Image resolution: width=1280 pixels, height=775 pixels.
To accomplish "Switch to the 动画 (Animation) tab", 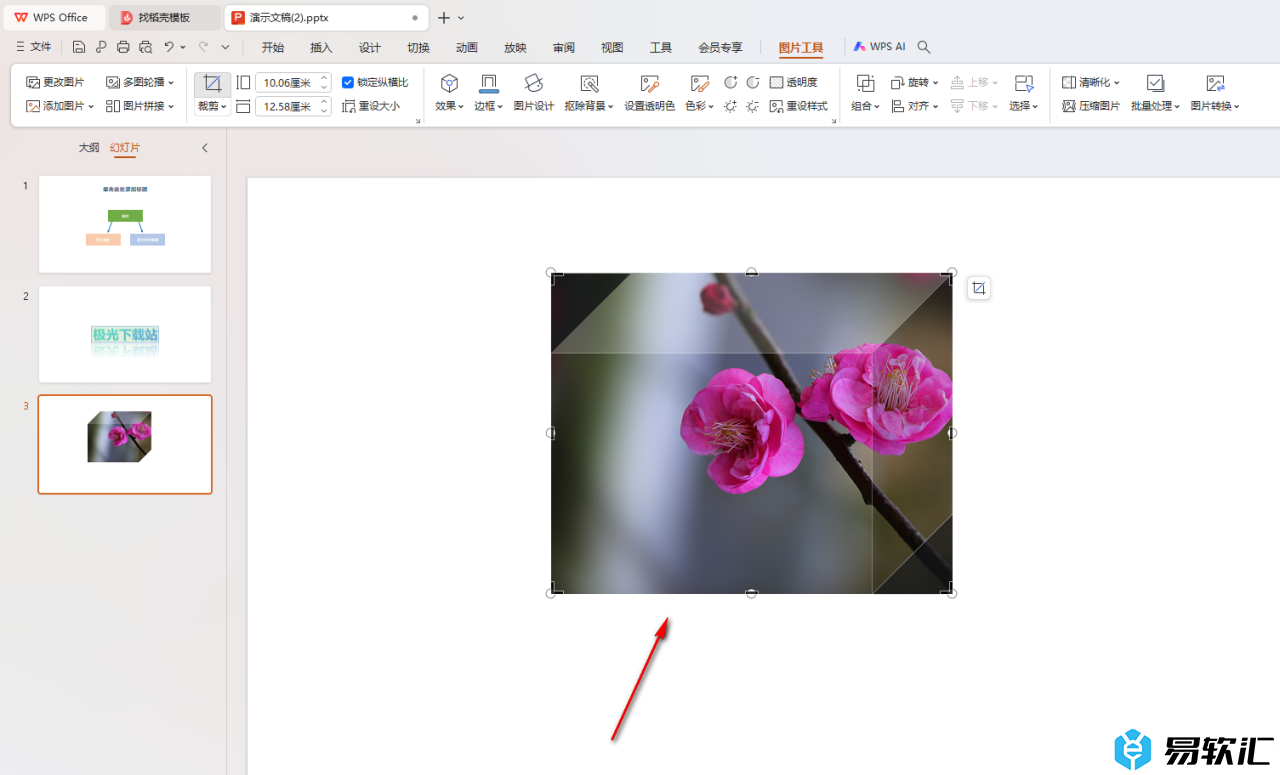I will pyautogui.click(x=467, y=47).
